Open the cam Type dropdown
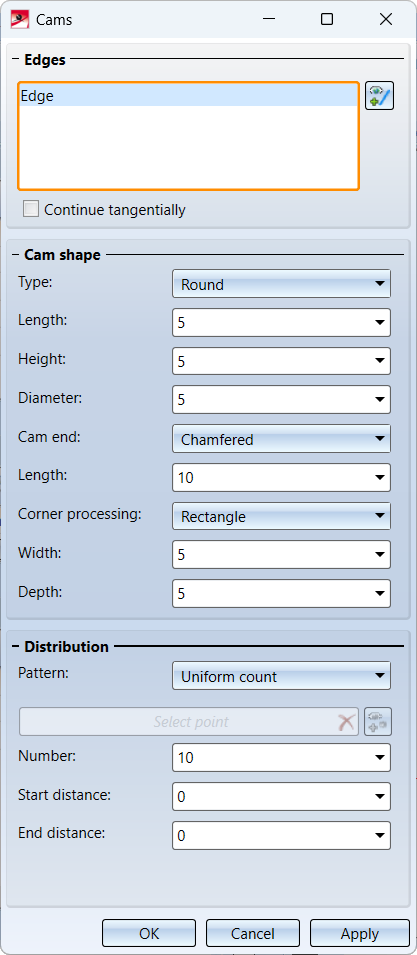 click(x=281, y=284)
